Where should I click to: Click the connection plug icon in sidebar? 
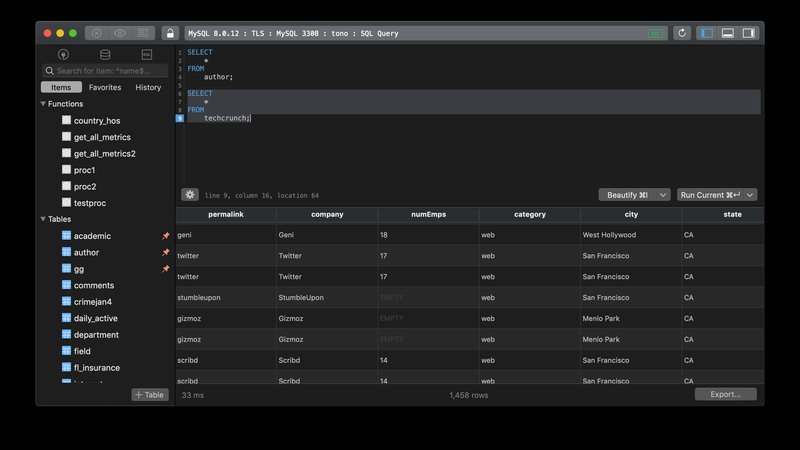(x=64, y=54)
